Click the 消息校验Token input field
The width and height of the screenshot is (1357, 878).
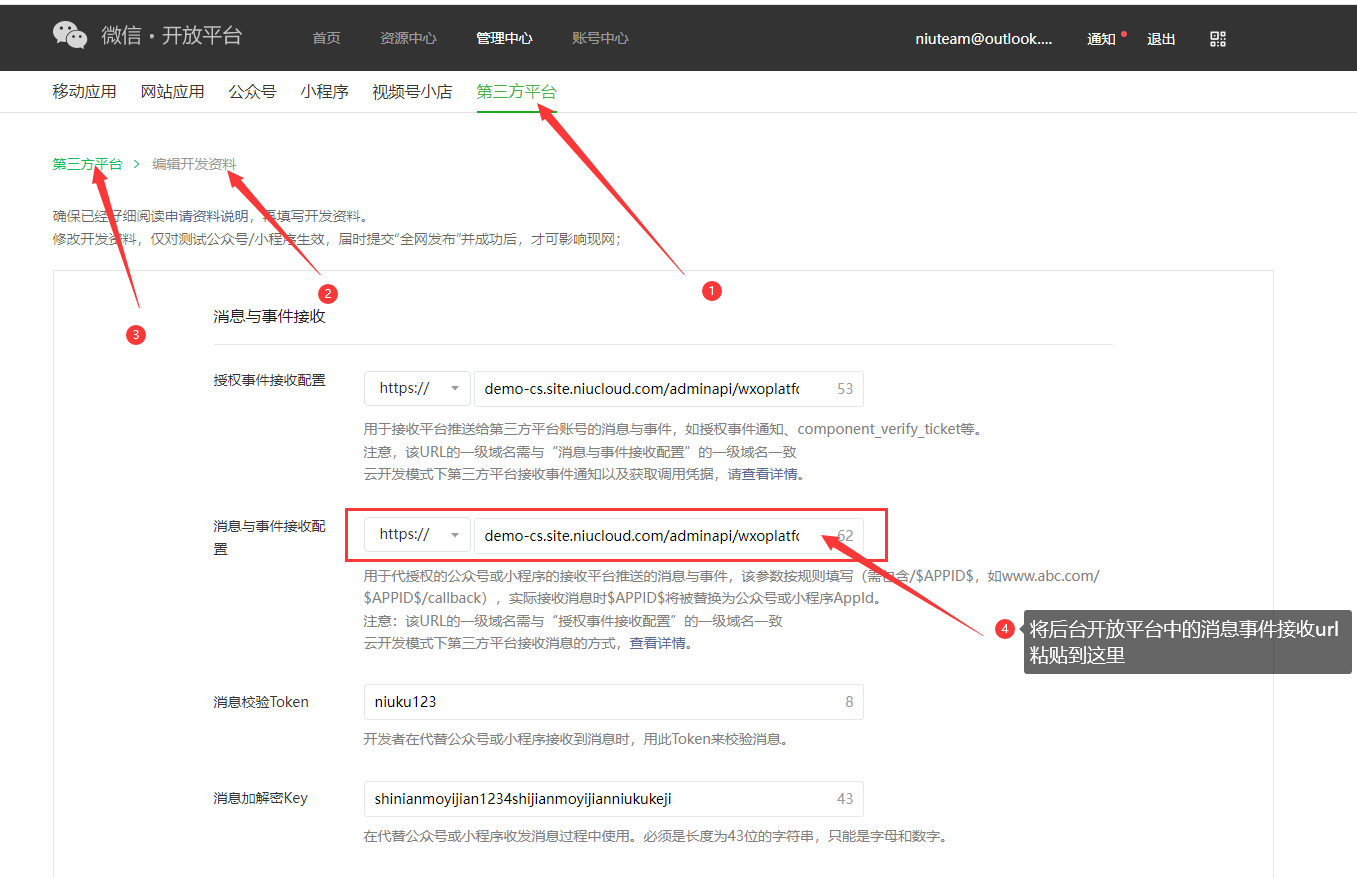click(x=600, y=702)
